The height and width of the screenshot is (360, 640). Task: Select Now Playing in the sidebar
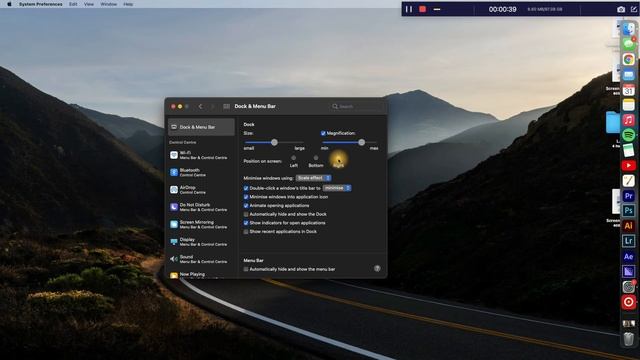tap(201, 275)
